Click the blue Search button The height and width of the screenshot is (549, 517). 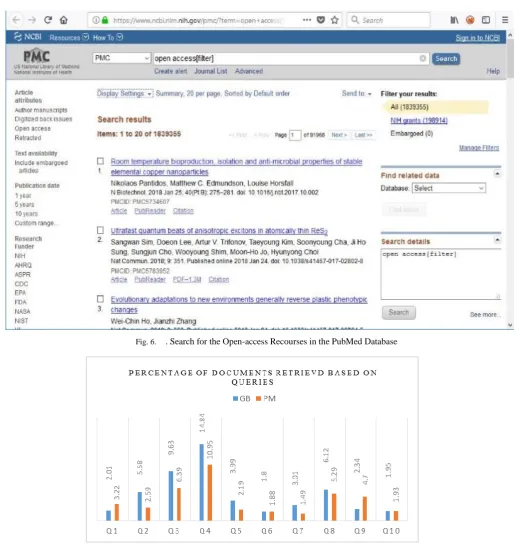[446, 58]
